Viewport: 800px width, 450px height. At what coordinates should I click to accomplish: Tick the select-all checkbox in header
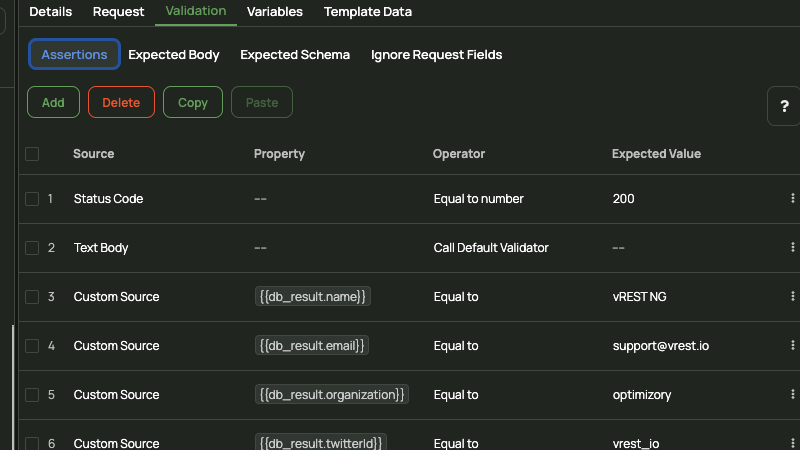pyautogui.click(x=32, y=154)
